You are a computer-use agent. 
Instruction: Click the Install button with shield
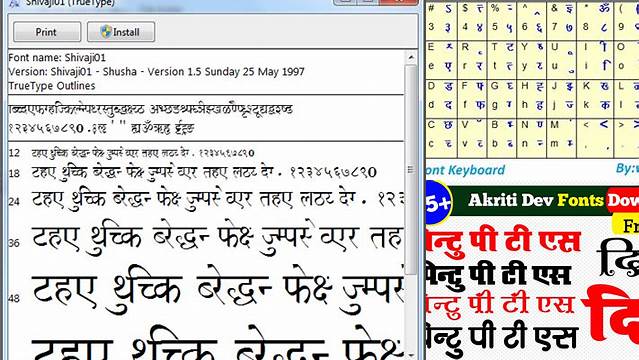point(121,32)
